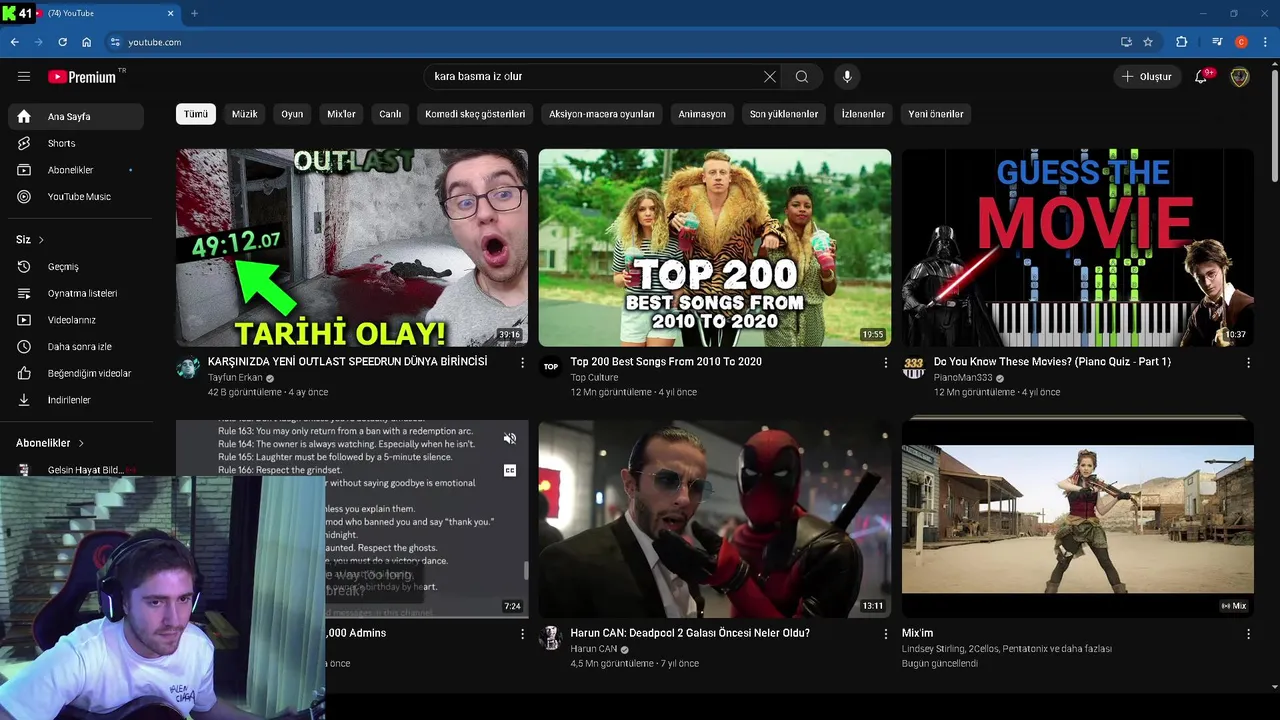Open Abonelikler in the sidebar

click(x=76, y=170)
